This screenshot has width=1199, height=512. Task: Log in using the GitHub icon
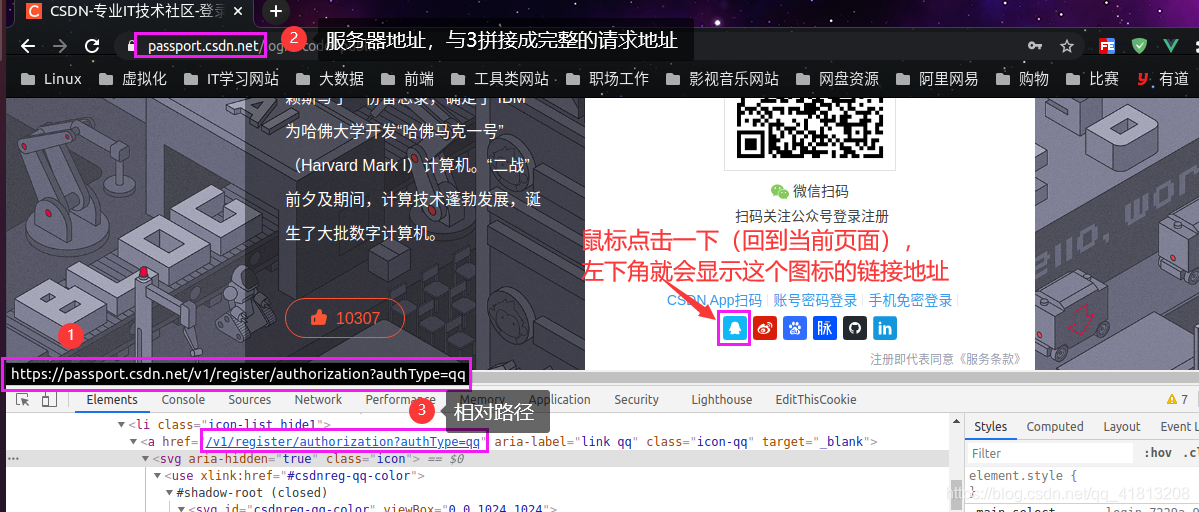pyautogui.click(x=855, y=329)
